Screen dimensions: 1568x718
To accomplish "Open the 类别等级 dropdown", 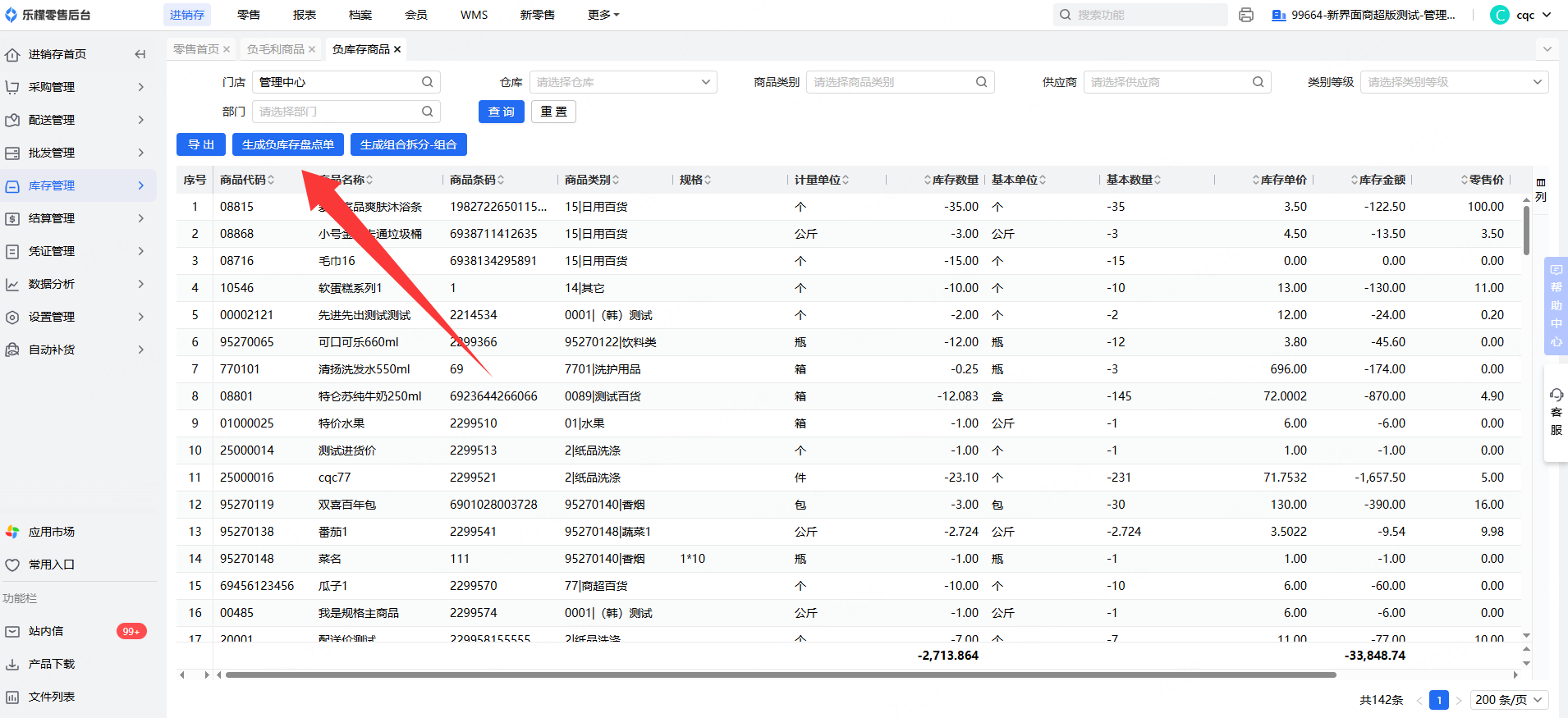I will point(1454,82).
